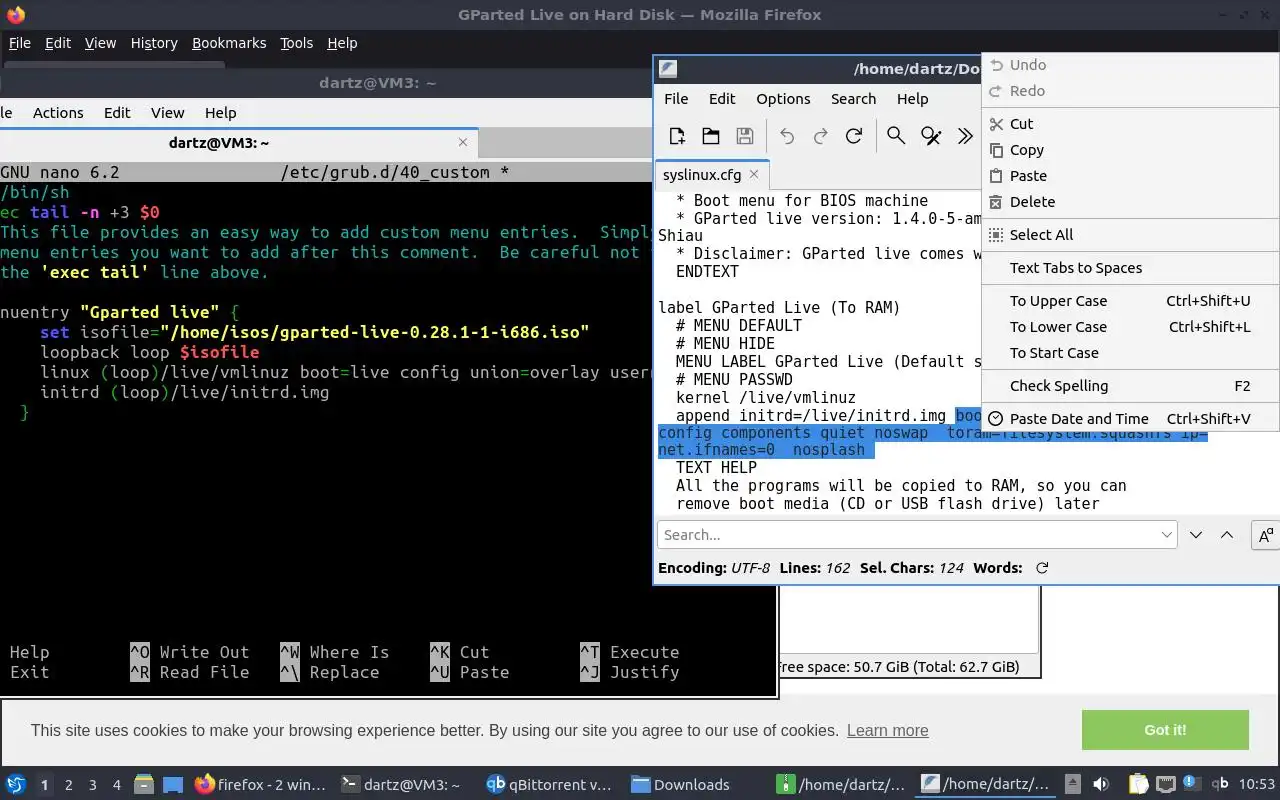The image size is (1280, 800).
Task: Follow the Learn more cookie link
Action: 887,731
